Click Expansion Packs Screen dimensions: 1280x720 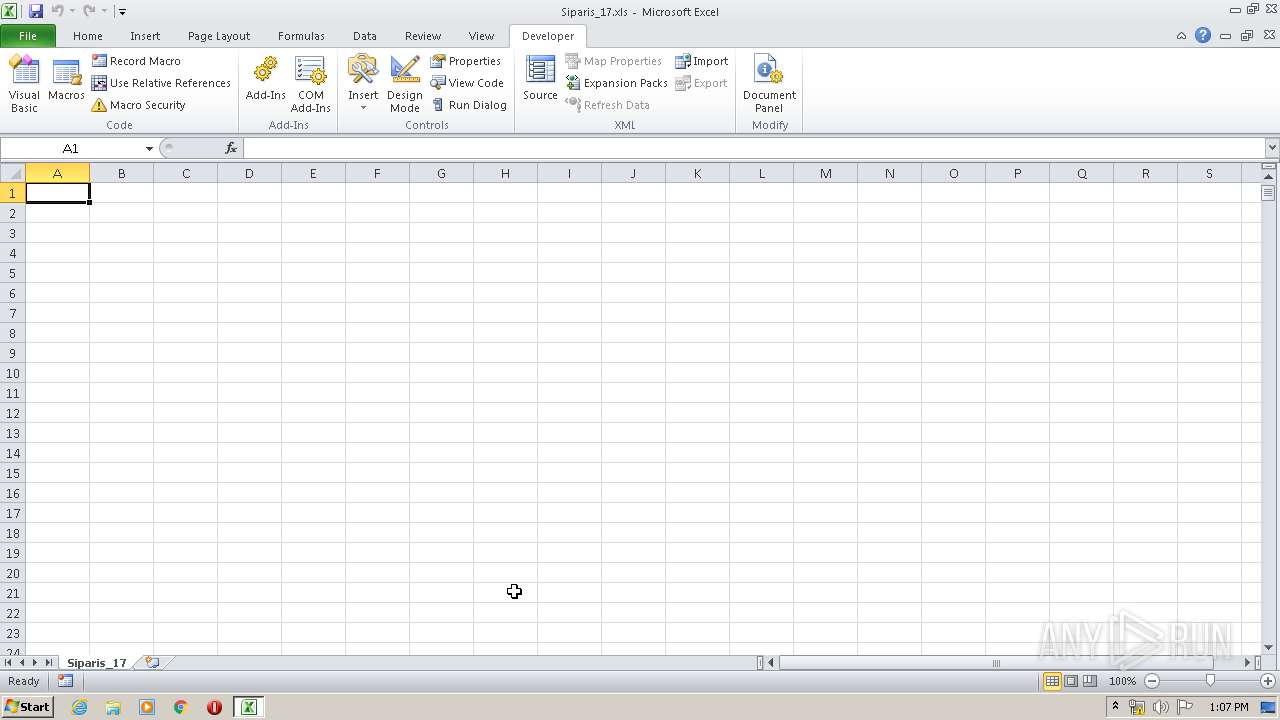616,83
